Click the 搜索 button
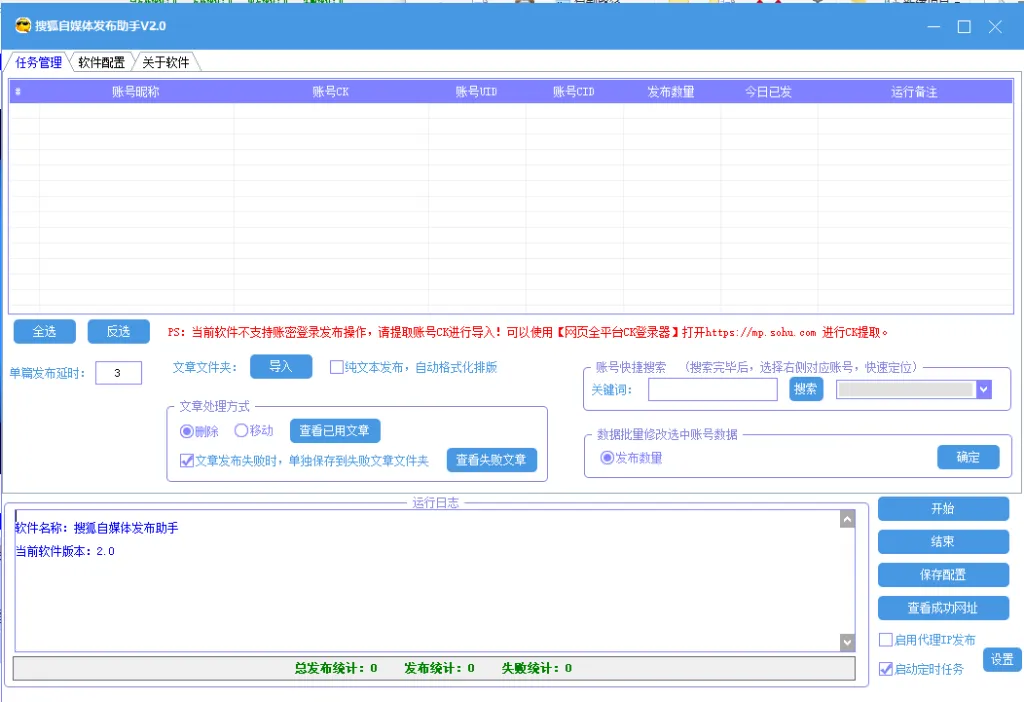Image resolution: width=1024 pixels, height=702 pixels. [806, 389]
